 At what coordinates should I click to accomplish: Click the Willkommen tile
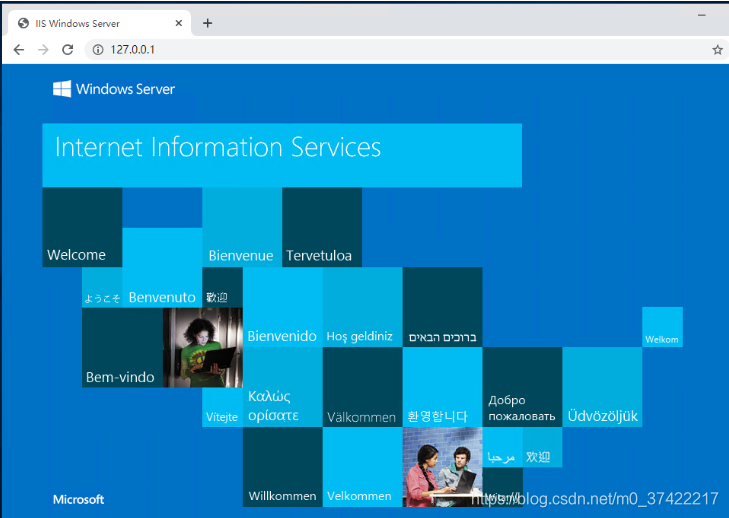click(283, 467)
